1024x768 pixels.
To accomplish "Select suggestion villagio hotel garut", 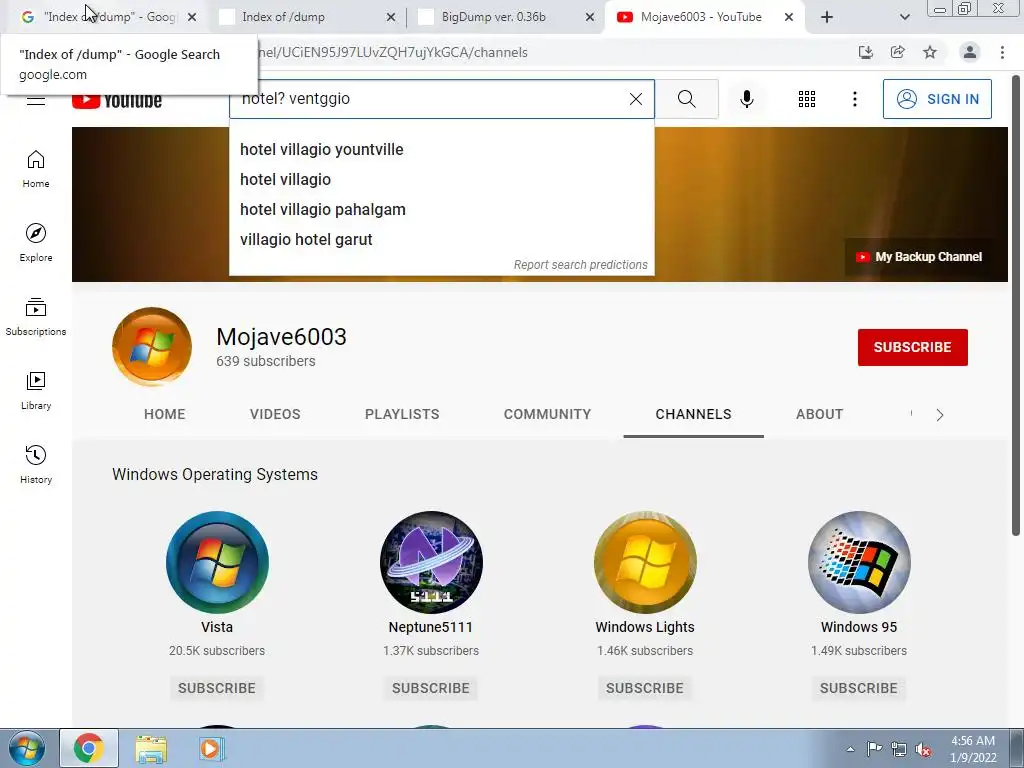I will click(x=441, y=240).
